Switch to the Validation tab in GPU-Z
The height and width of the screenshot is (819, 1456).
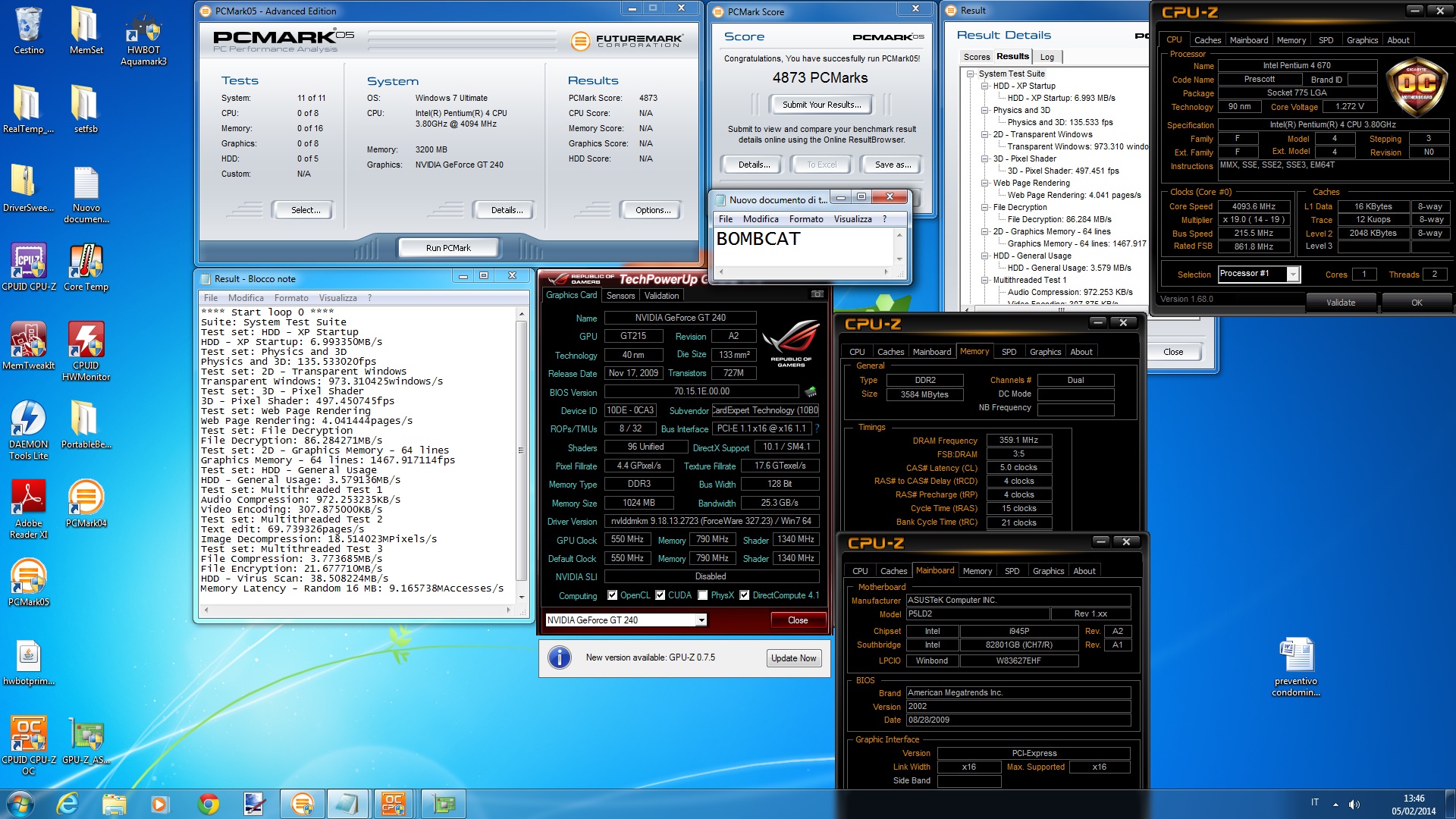(x=662, y=296)
